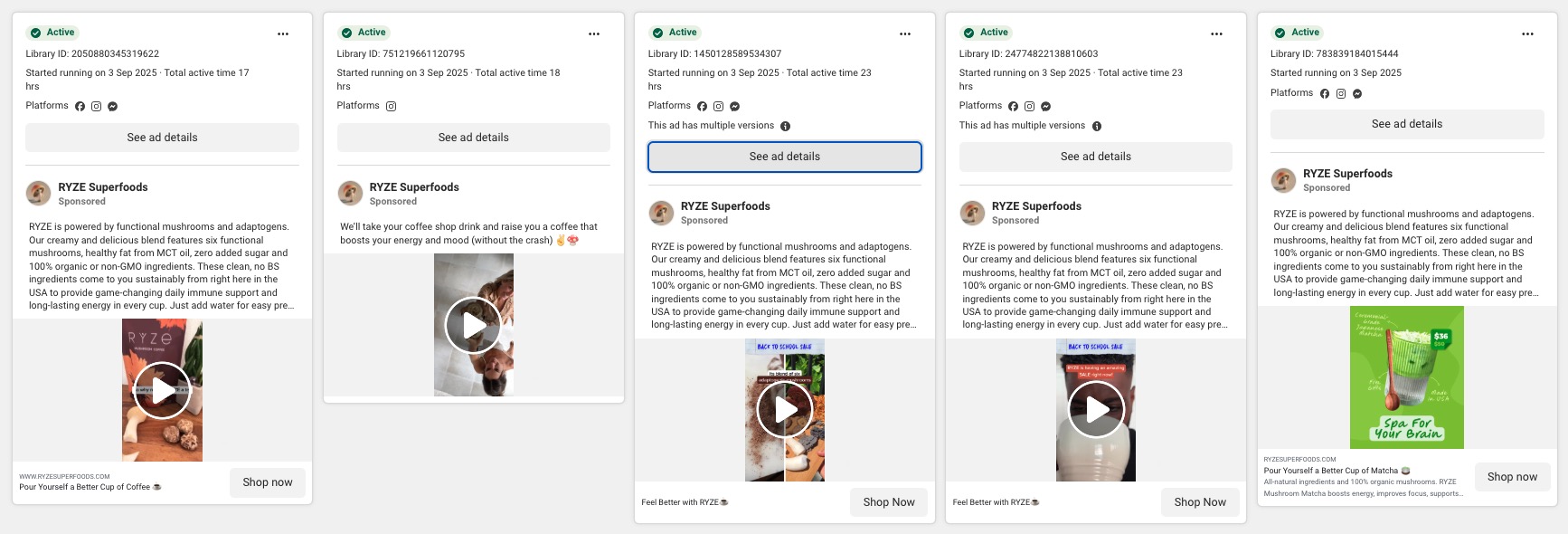Screen dimensions: 1568x534
Task: Click 'WWW.RYZESUPERFOODS.COM' link text
Action: tap(64, 476)
